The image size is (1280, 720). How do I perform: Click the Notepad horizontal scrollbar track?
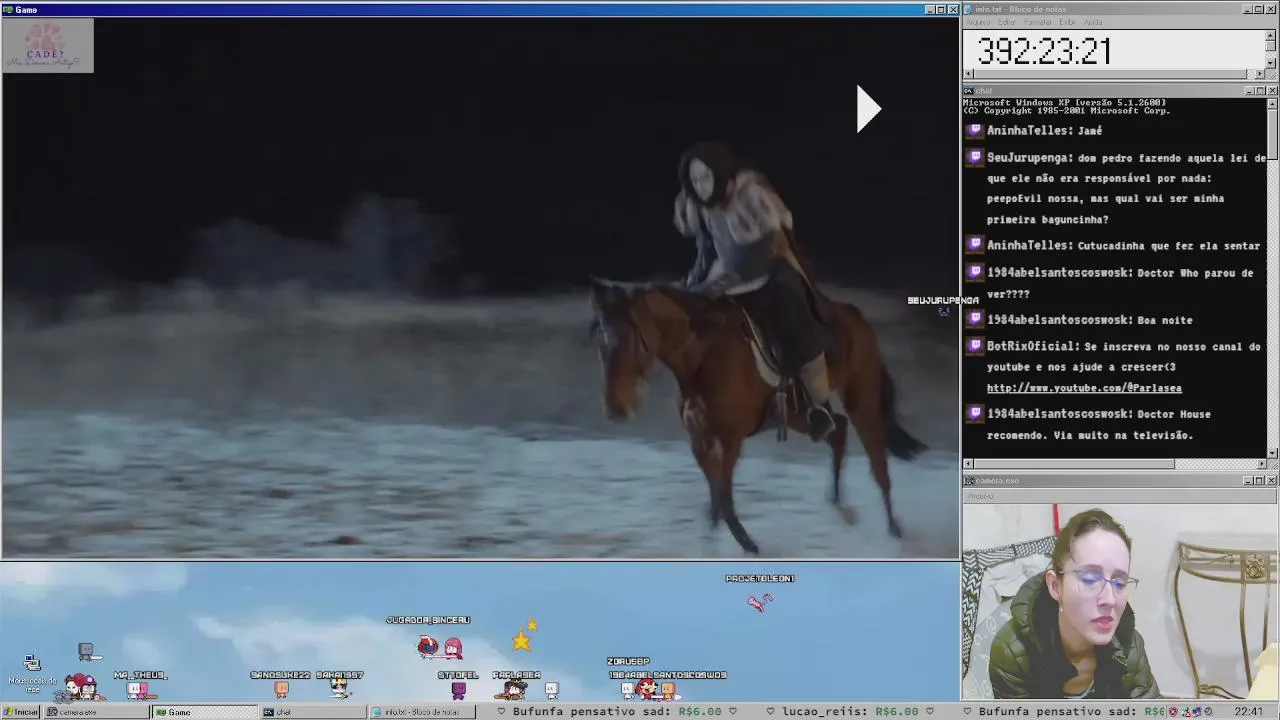[1114, 74]
